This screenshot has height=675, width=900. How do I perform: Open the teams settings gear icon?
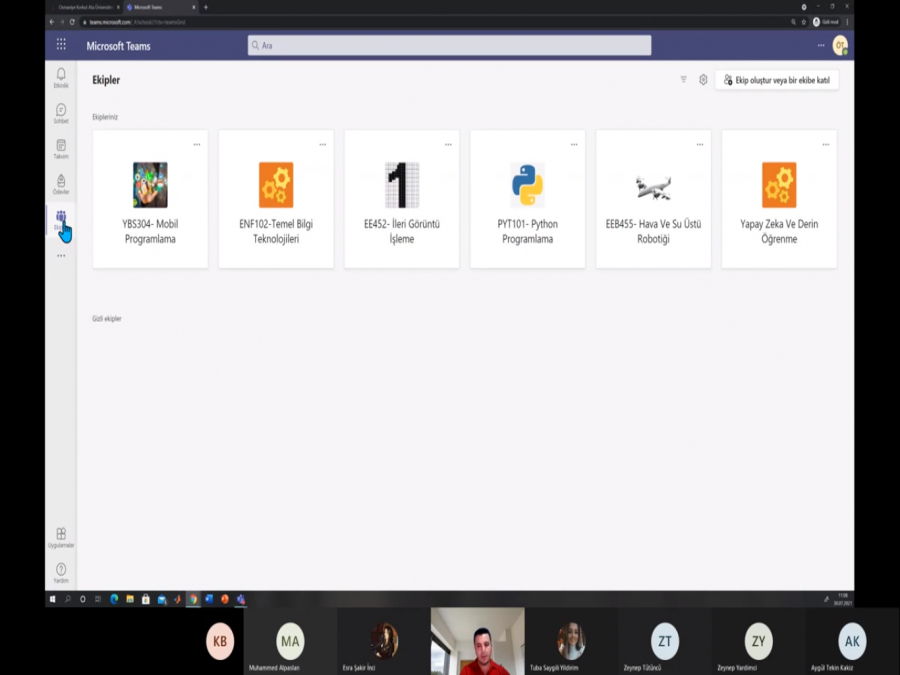pyautogui.click(x=703, y=80)
